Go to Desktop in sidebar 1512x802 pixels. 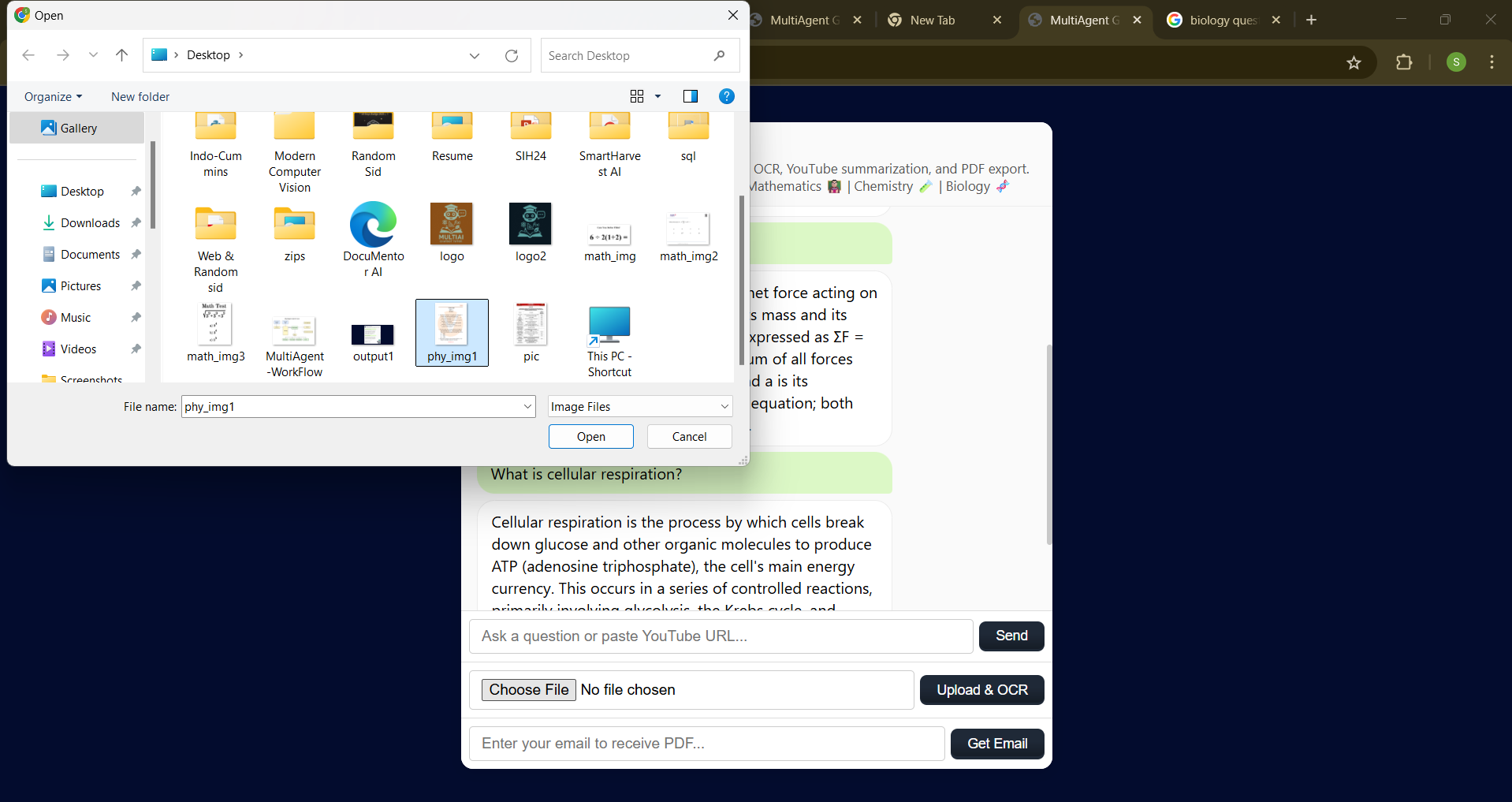(82, 192)
